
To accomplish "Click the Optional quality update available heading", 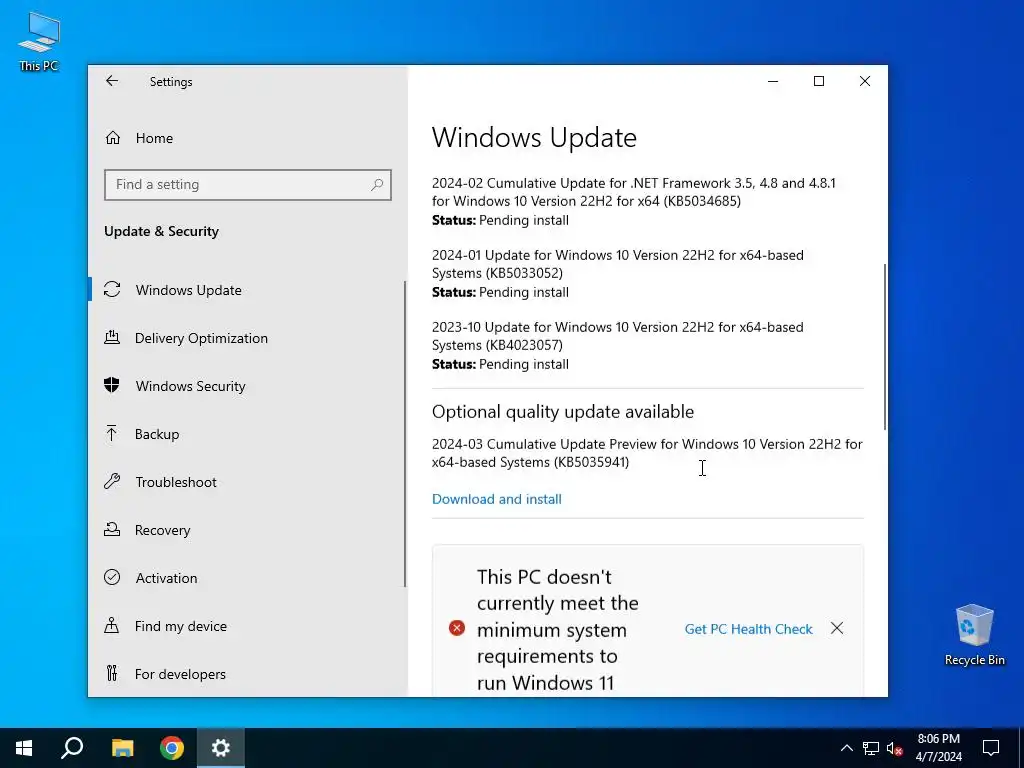I will pos(563,412).
